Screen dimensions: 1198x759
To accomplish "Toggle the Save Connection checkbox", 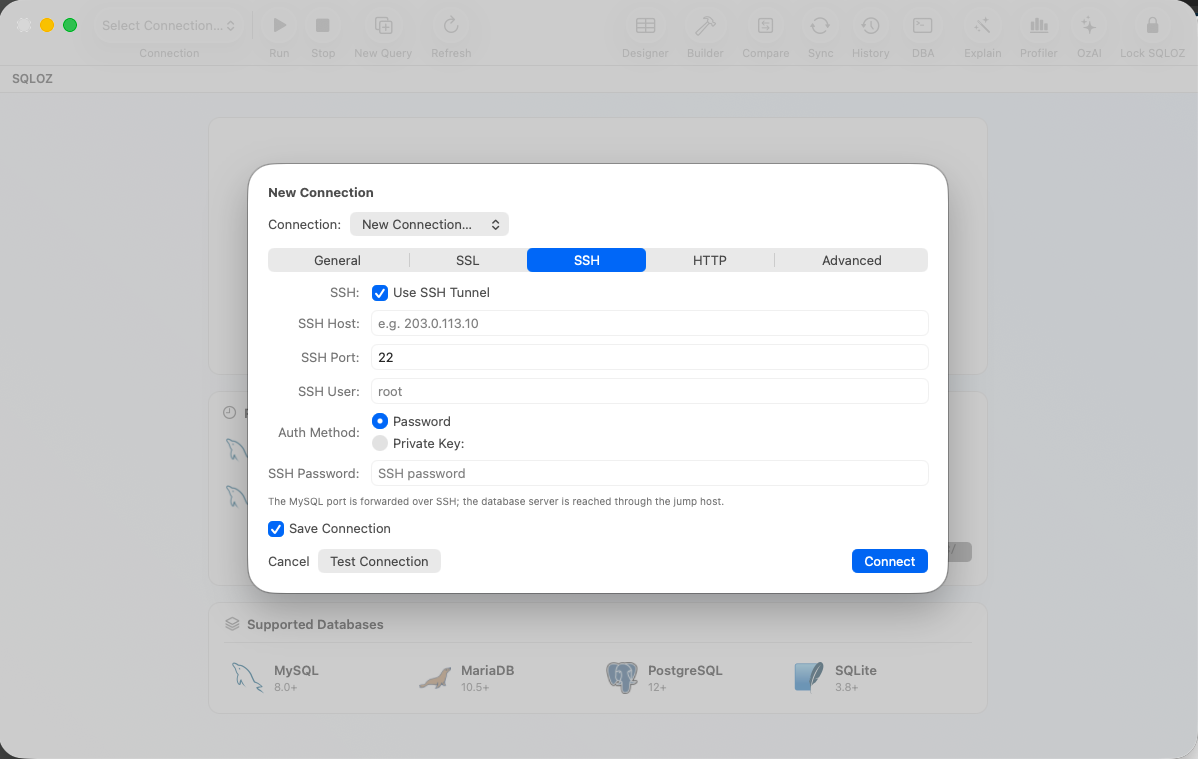I will click(x=276, y=529).
